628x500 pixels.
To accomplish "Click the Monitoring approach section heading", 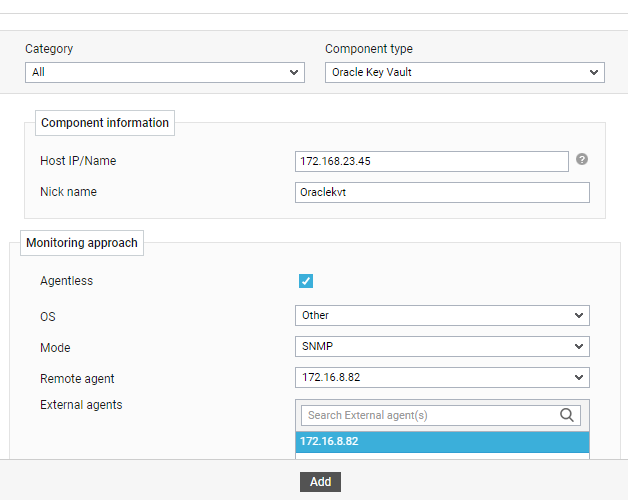I will (82, 243).
